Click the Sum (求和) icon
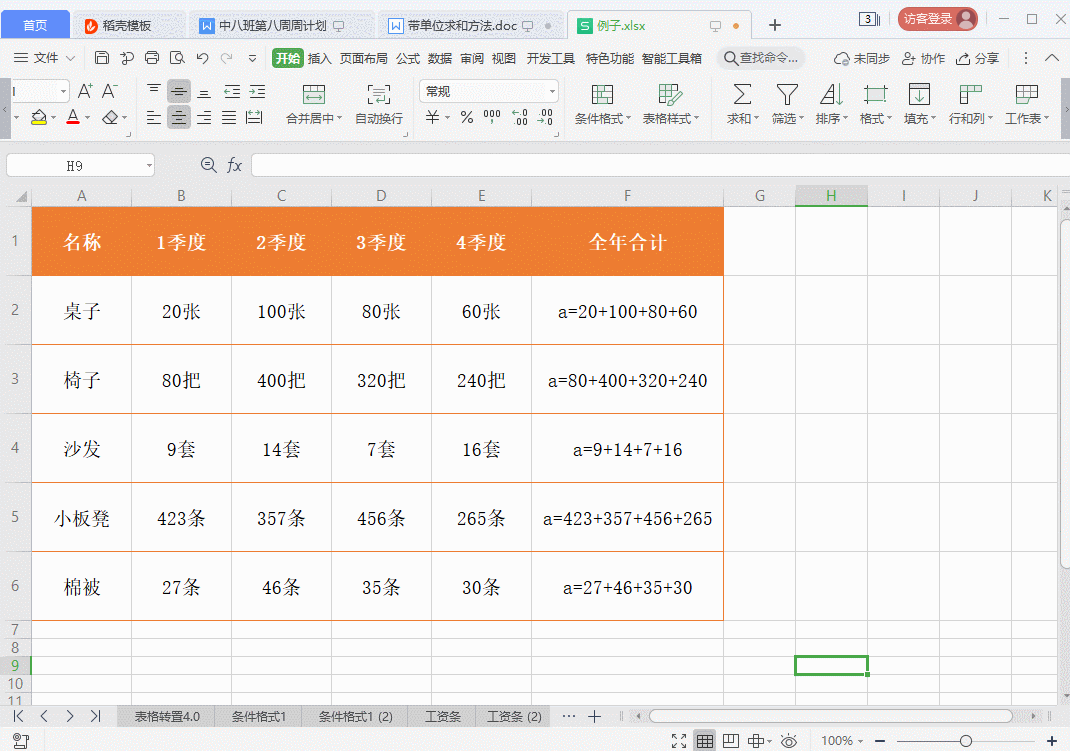 click(x=742, y=94)
